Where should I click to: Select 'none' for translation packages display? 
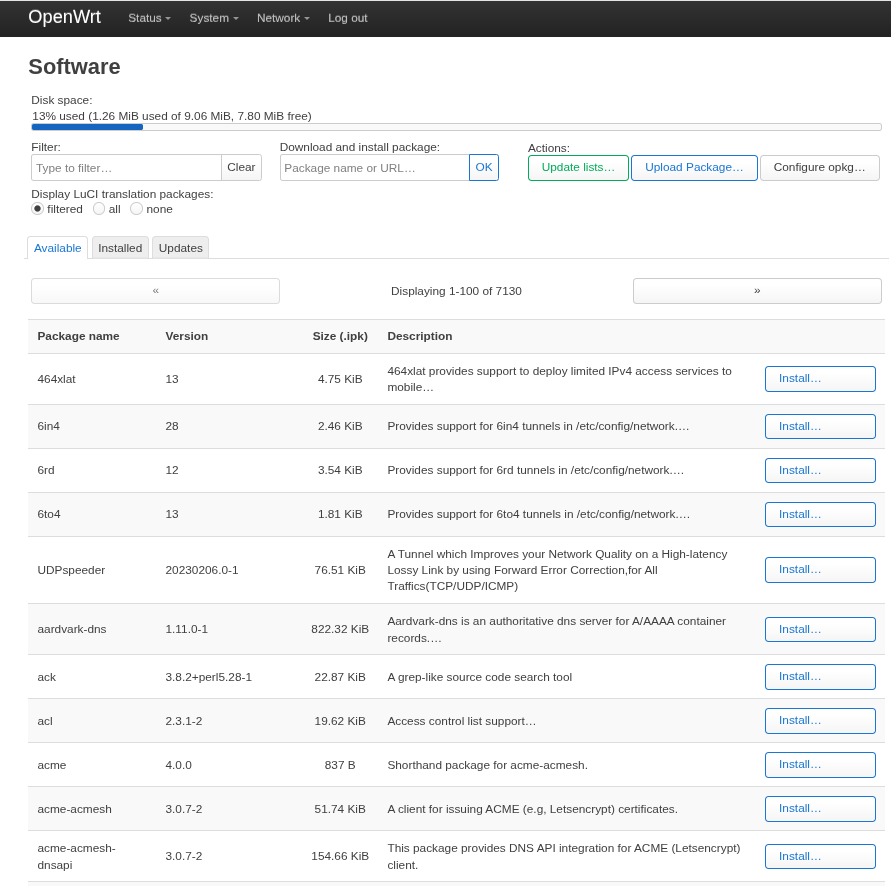(x=137, y=209)
